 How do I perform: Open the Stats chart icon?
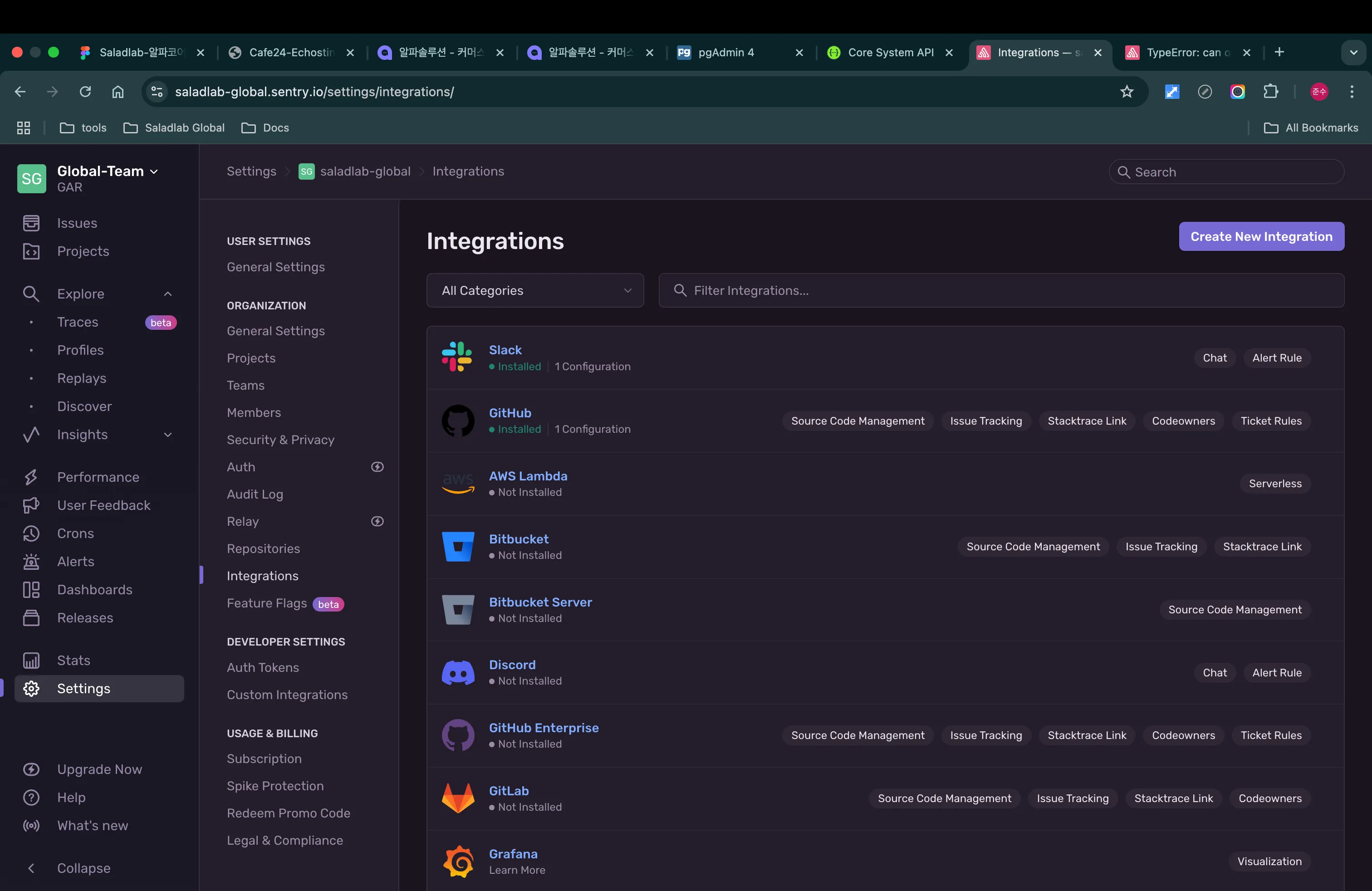pos(31,661)
